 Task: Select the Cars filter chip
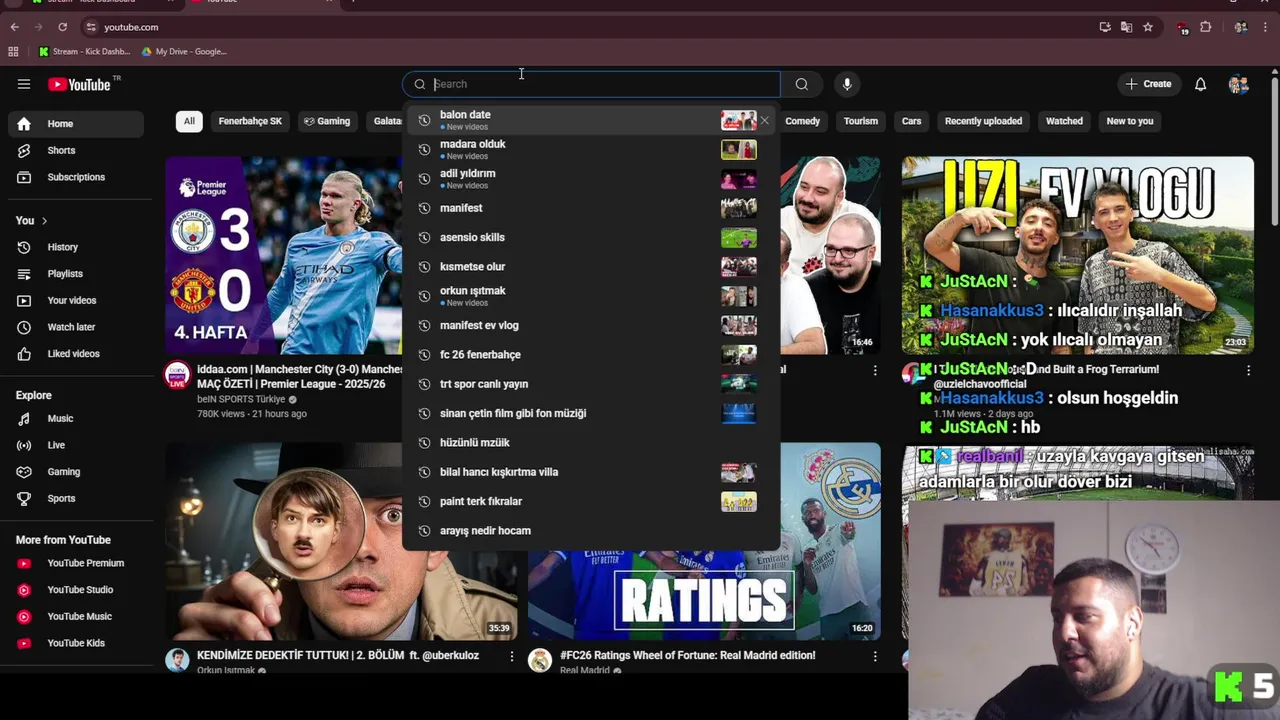point(911,121)
